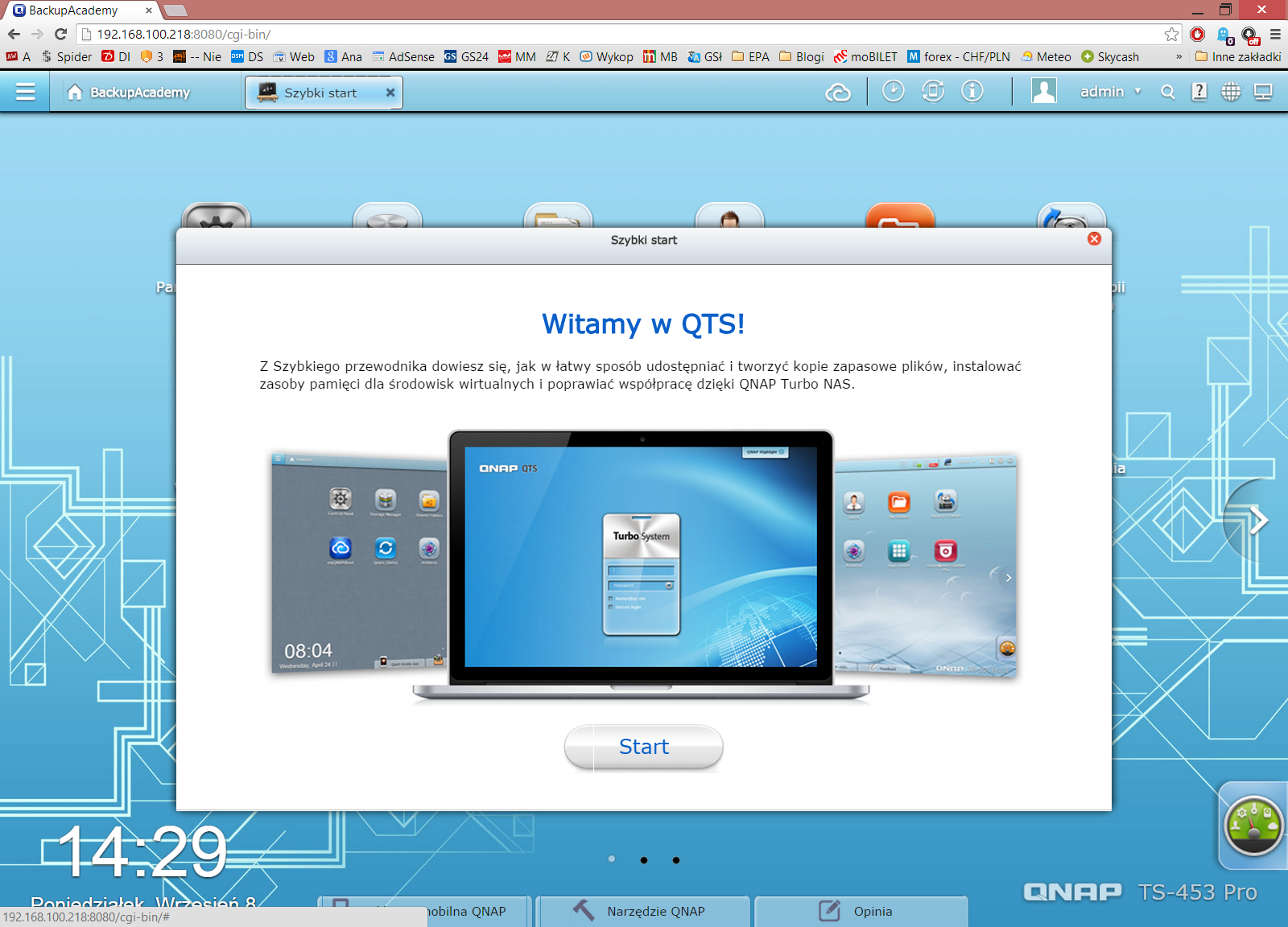
Task: Open the myQNAPcloud cloud icon
Action: click(838, 93)
